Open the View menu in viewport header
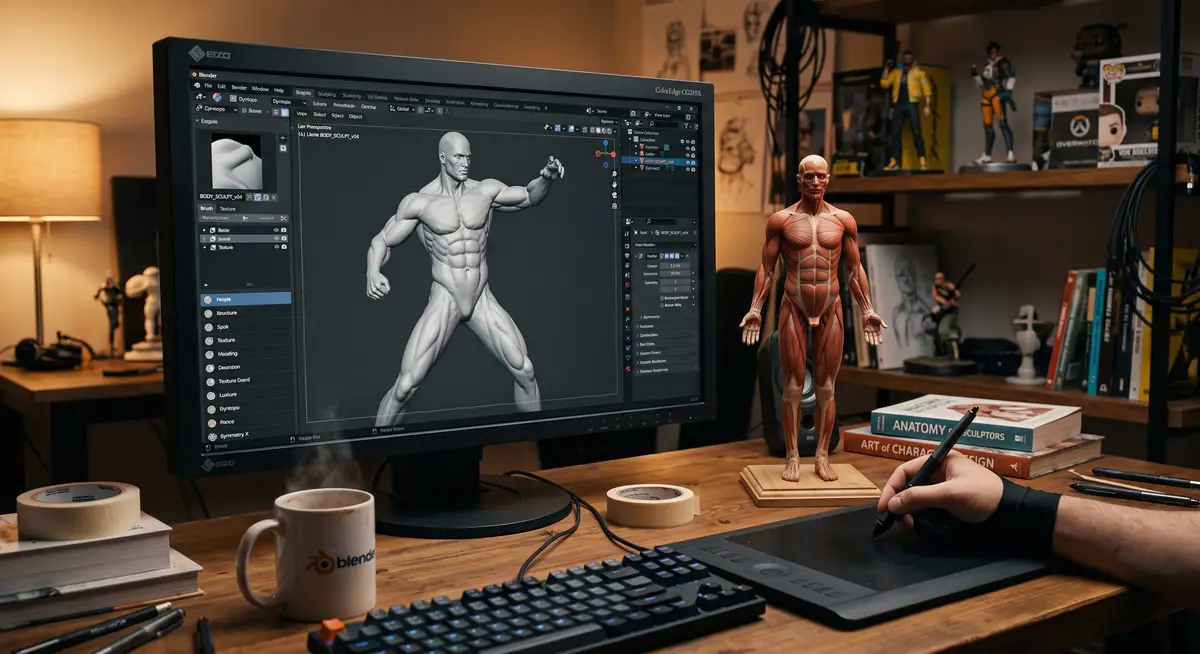This screenshot has height=654, width=1200. click(302, 113)
